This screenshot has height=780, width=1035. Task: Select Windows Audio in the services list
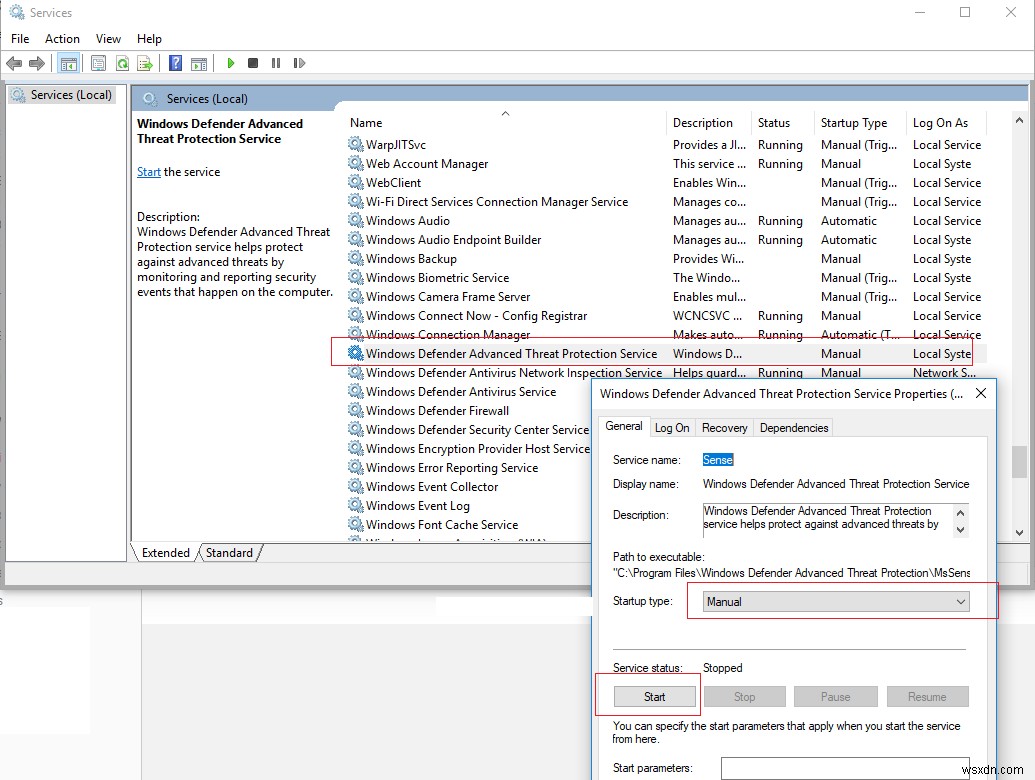point(408,220)
